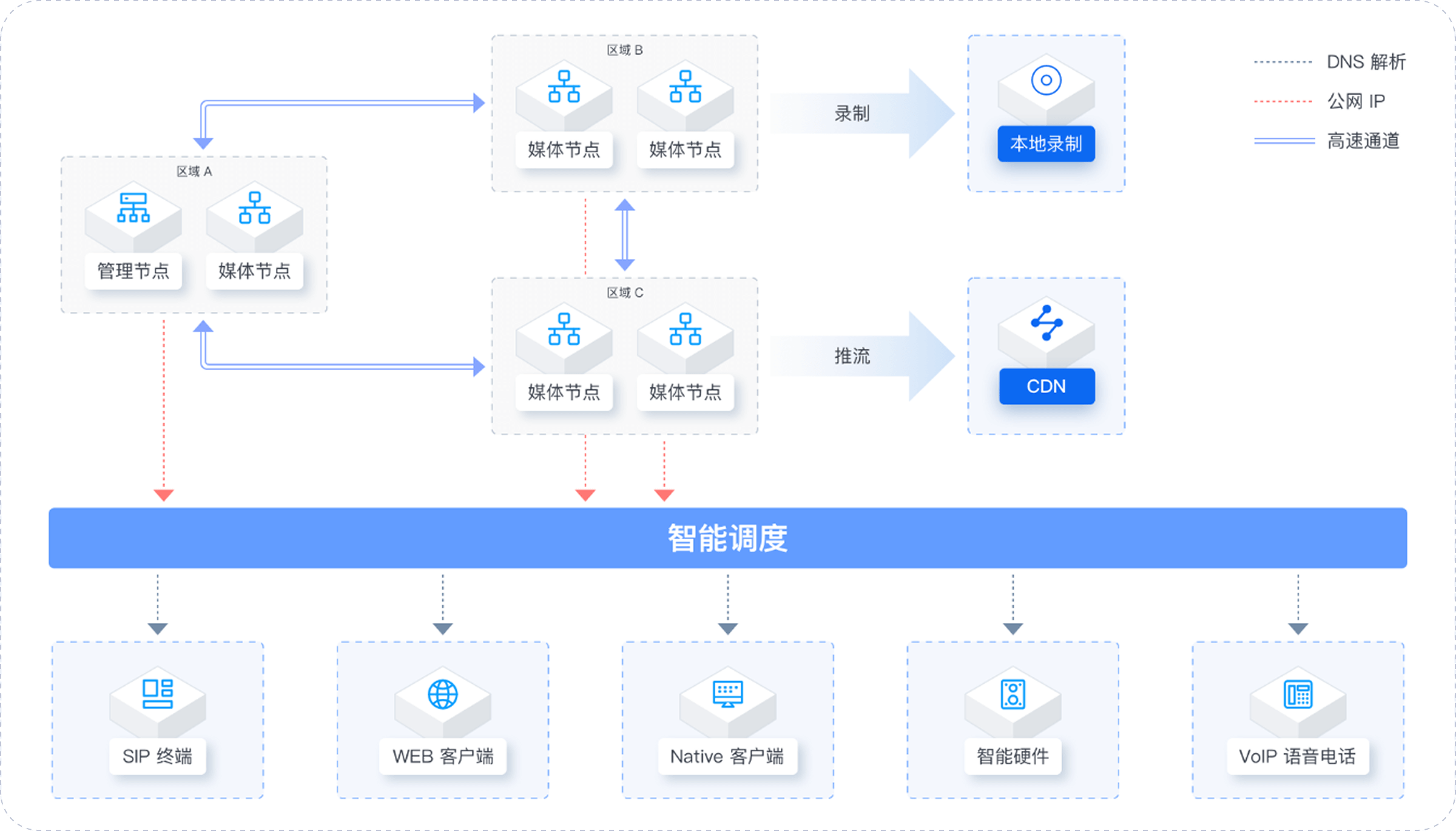Viewport: 1456px width, 831px height.
Task: Click the 智能硬件 speaker icon
Action: (1013, 694)
